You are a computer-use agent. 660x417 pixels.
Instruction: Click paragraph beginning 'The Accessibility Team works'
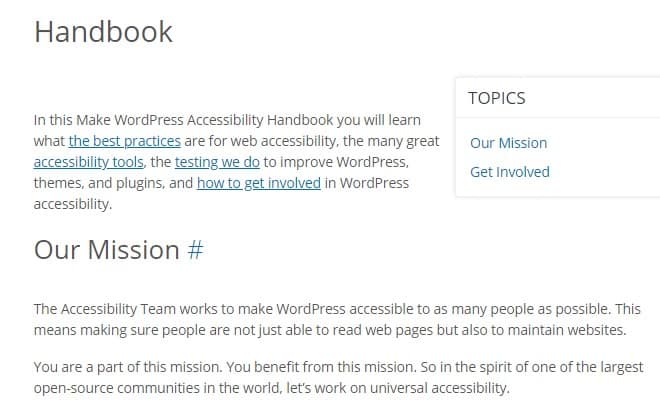[300, 309]
